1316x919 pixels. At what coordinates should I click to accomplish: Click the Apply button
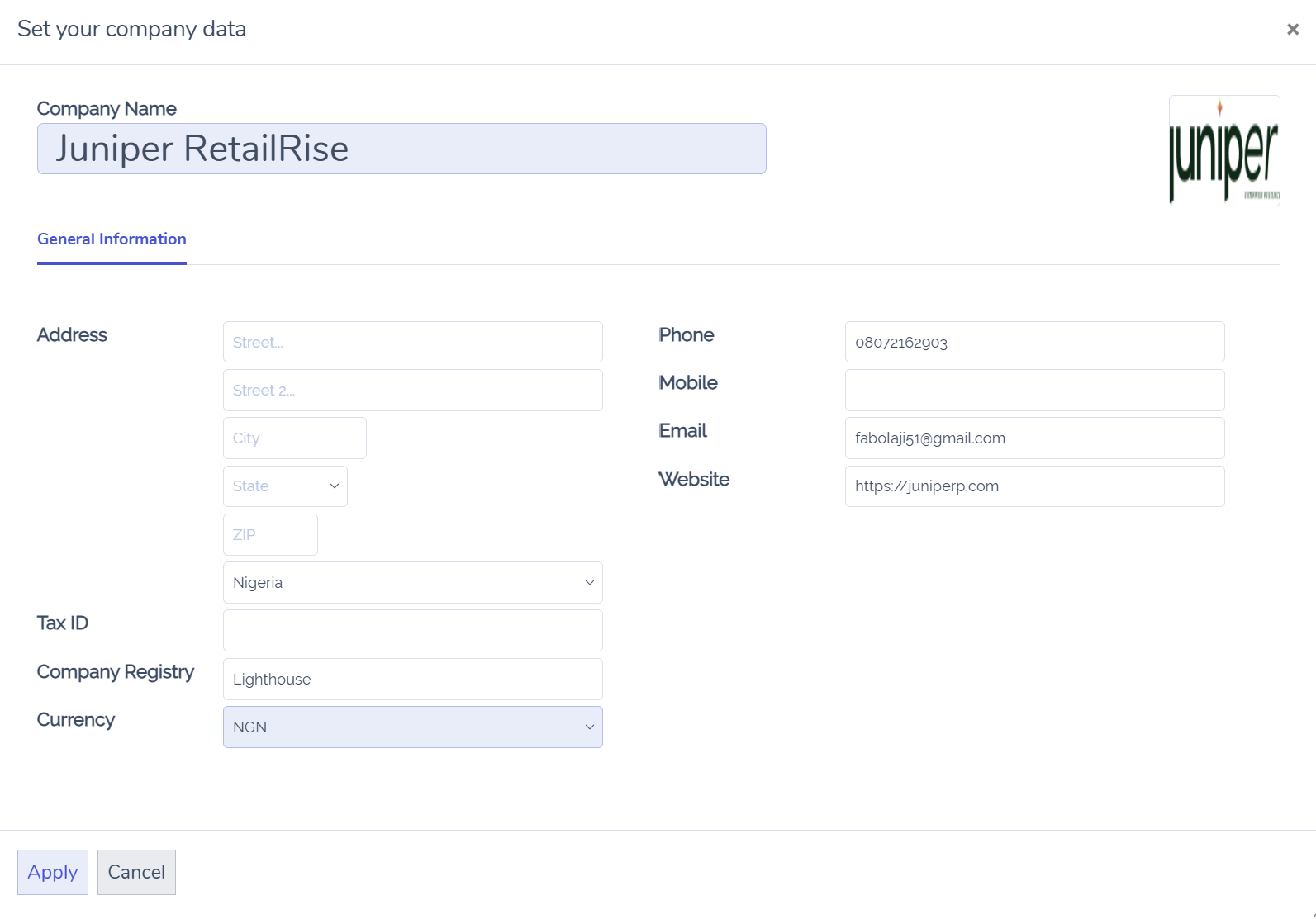pos(53,872)
